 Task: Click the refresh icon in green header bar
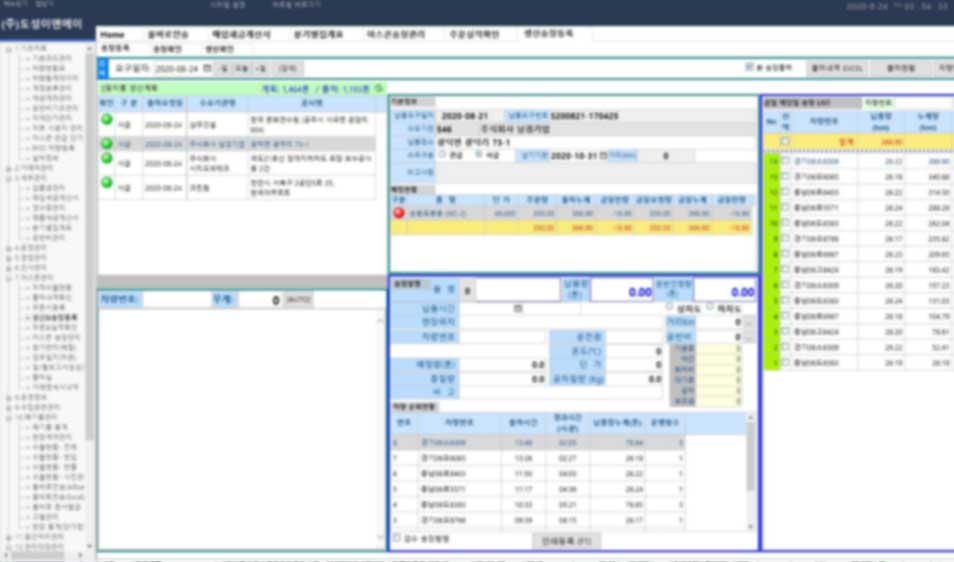click(379, 88)
